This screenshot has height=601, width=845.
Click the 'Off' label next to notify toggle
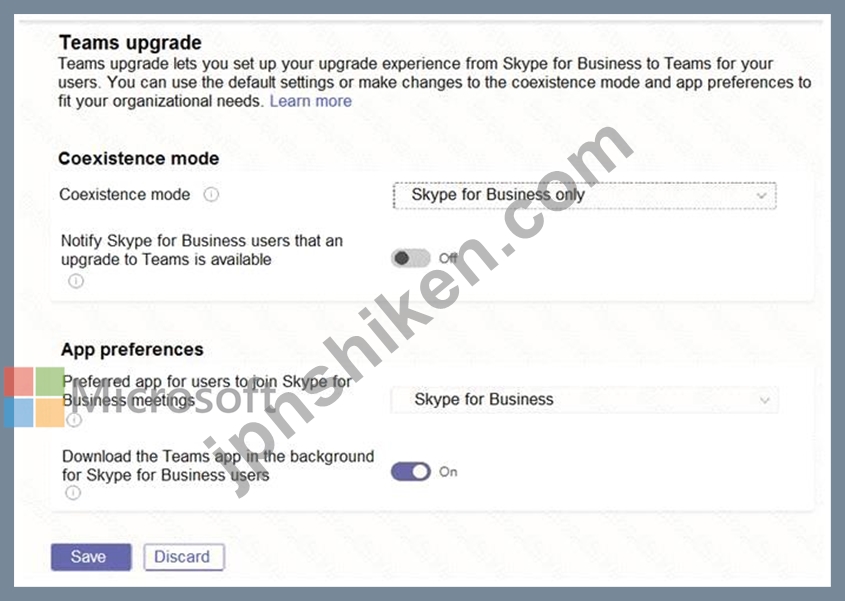448,258
